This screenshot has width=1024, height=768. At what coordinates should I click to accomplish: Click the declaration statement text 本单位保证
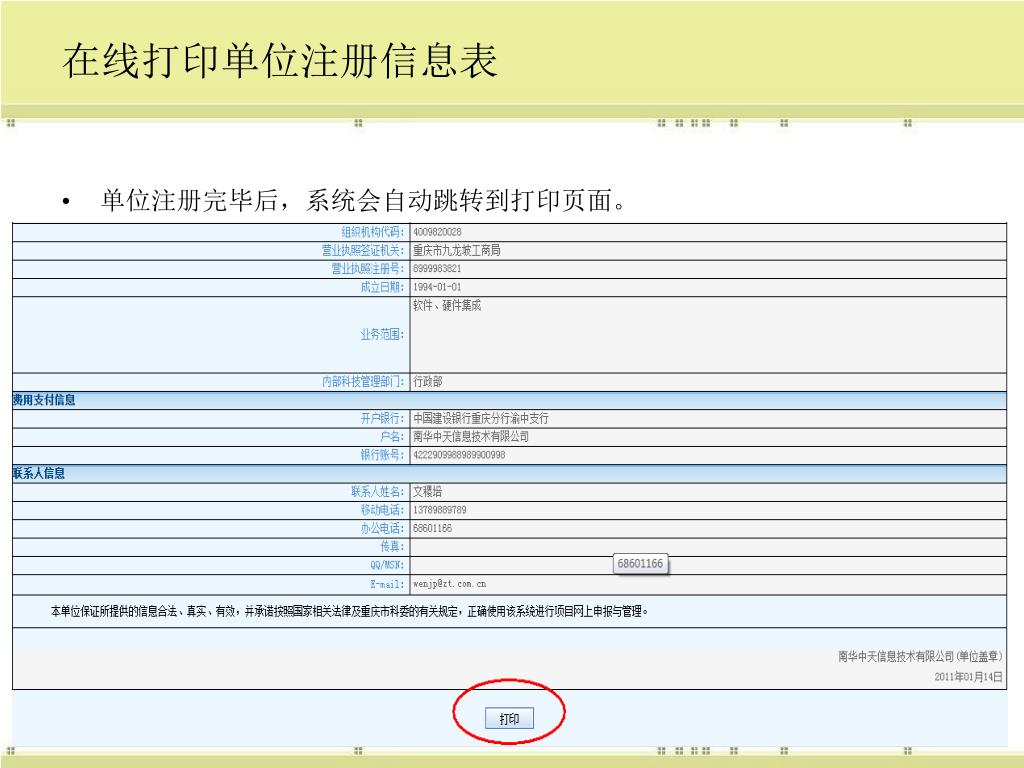pyautogui.click(x=350, y=611)
